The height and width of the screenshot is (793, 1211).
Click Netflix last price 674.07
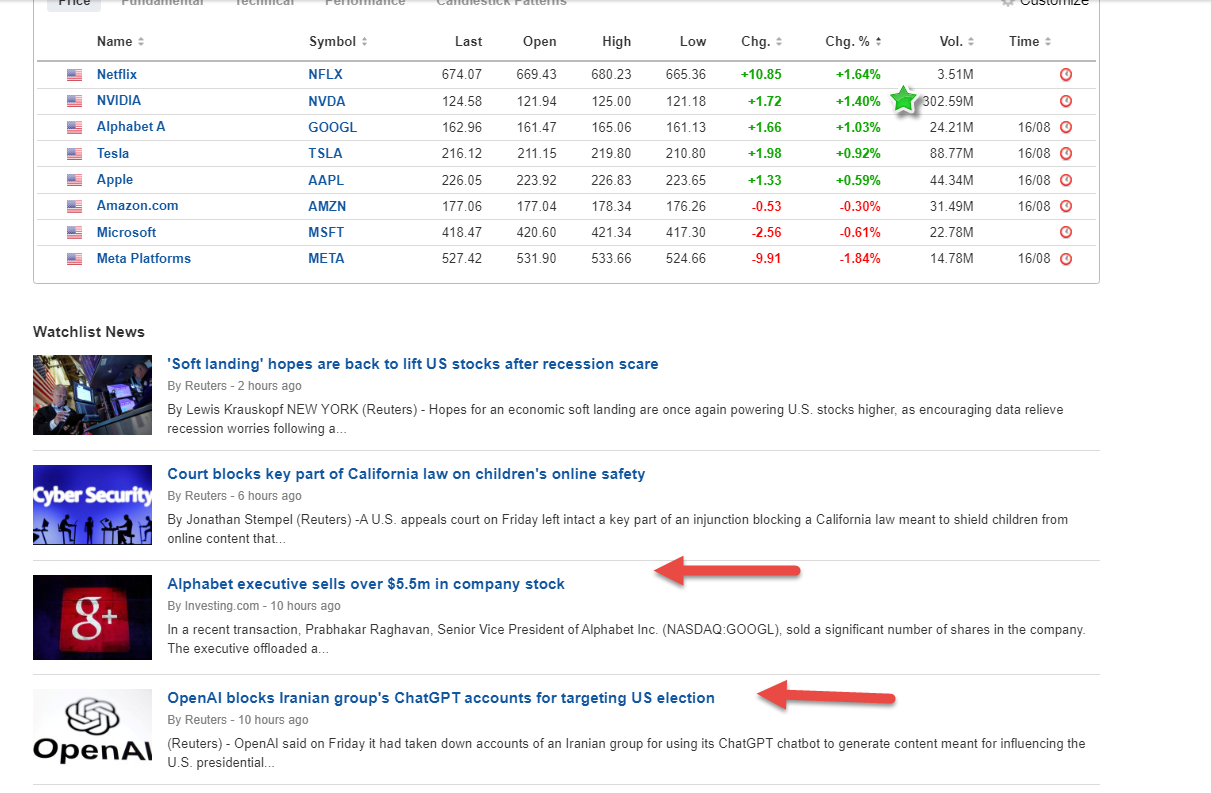click(x=462, y=75)
